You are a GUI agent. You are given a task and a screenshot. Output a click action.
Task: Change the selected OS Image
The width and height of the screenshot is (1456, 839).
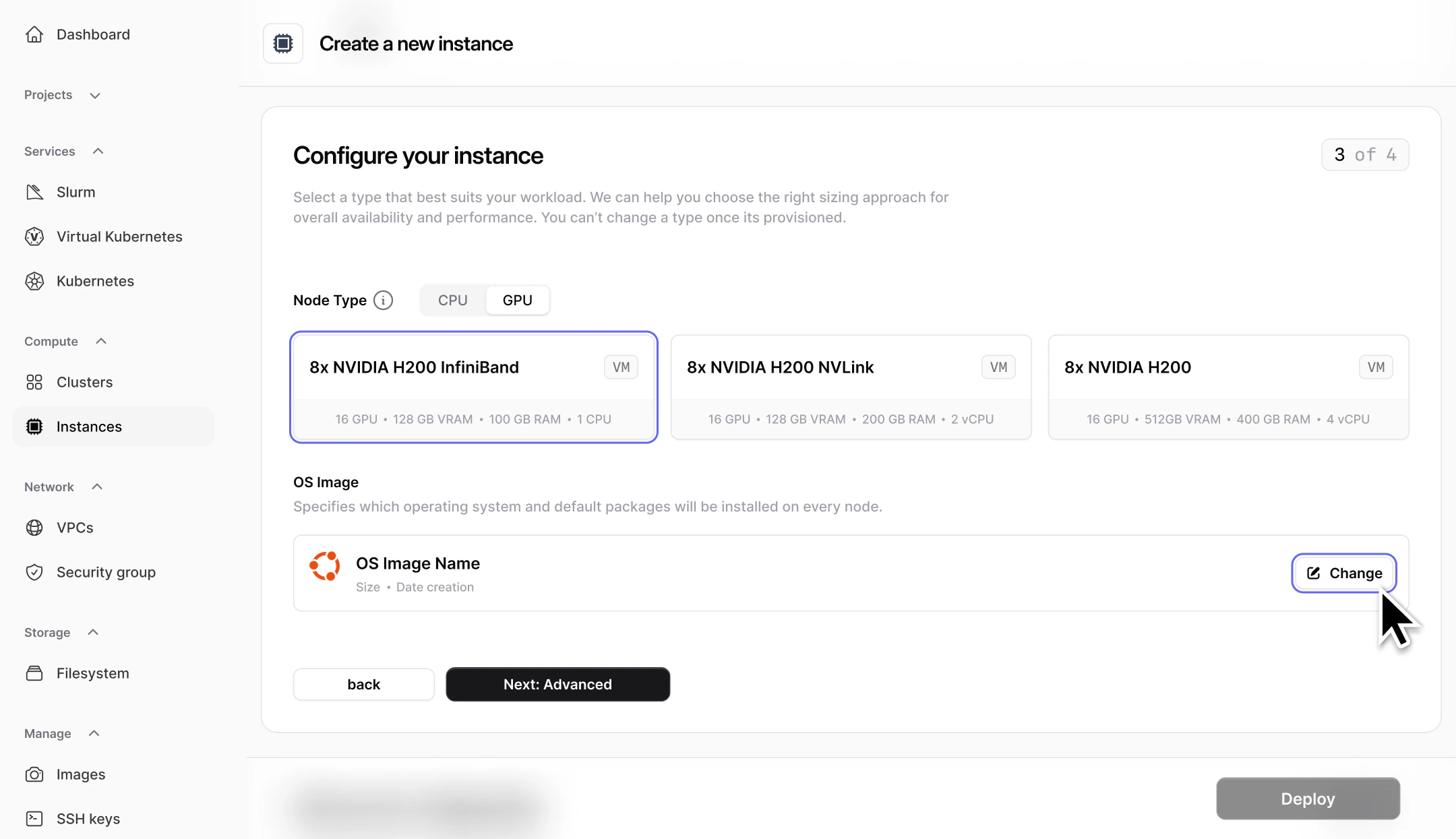point(1343,573)
